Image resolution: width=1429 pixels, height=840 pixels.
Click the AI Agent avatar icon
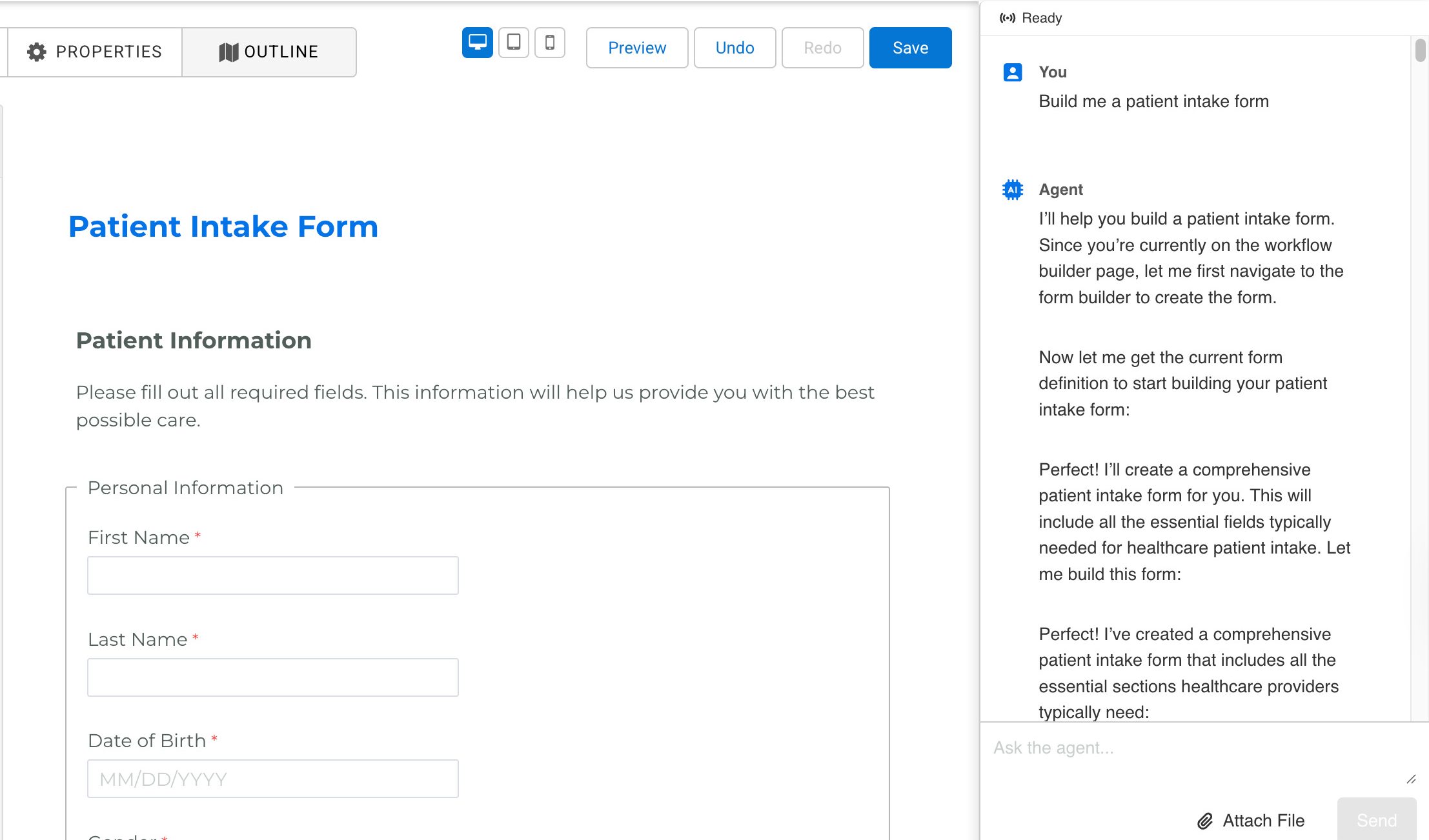[x=1012, y=190]
